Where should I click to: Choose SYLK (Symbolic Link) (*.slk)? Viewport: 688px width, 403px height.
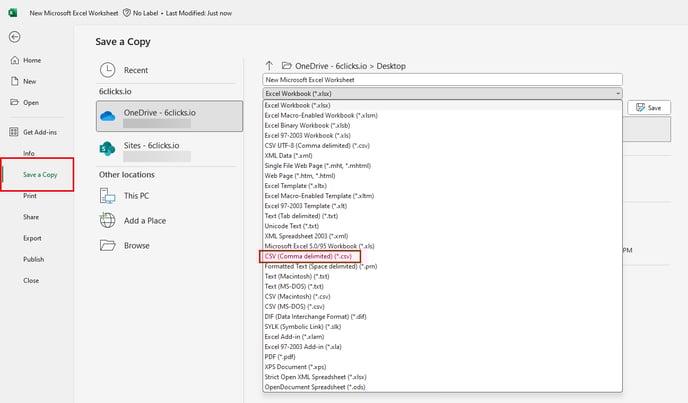click(x=442, y=327)
